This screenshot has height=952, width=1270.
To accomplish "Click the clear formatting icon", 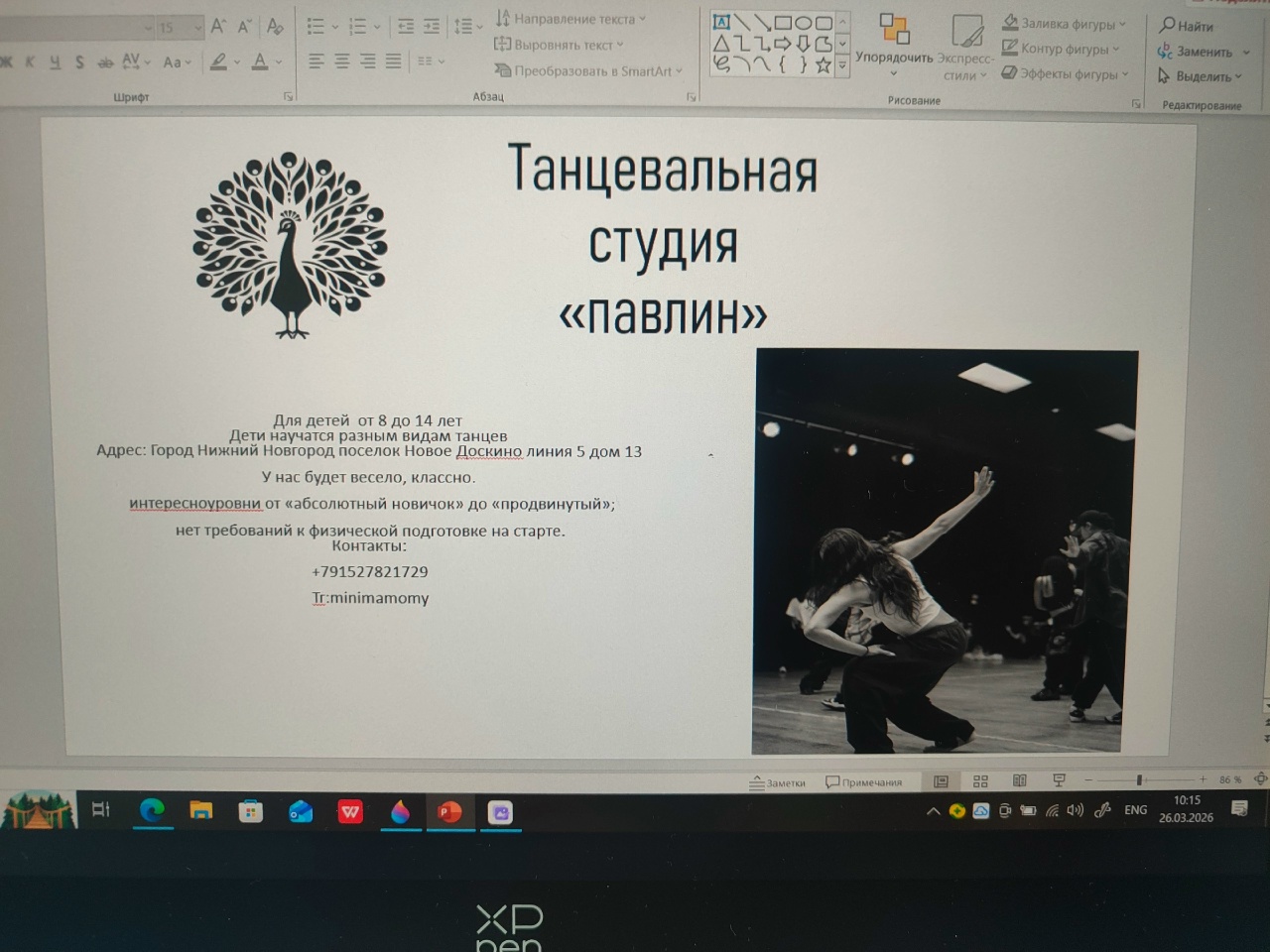I will click(x=275, y=27).
